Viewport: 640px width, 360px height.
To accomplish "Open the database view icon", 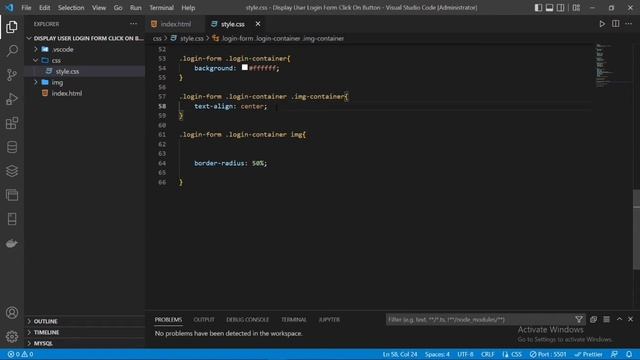I will (x=12, y=147).
